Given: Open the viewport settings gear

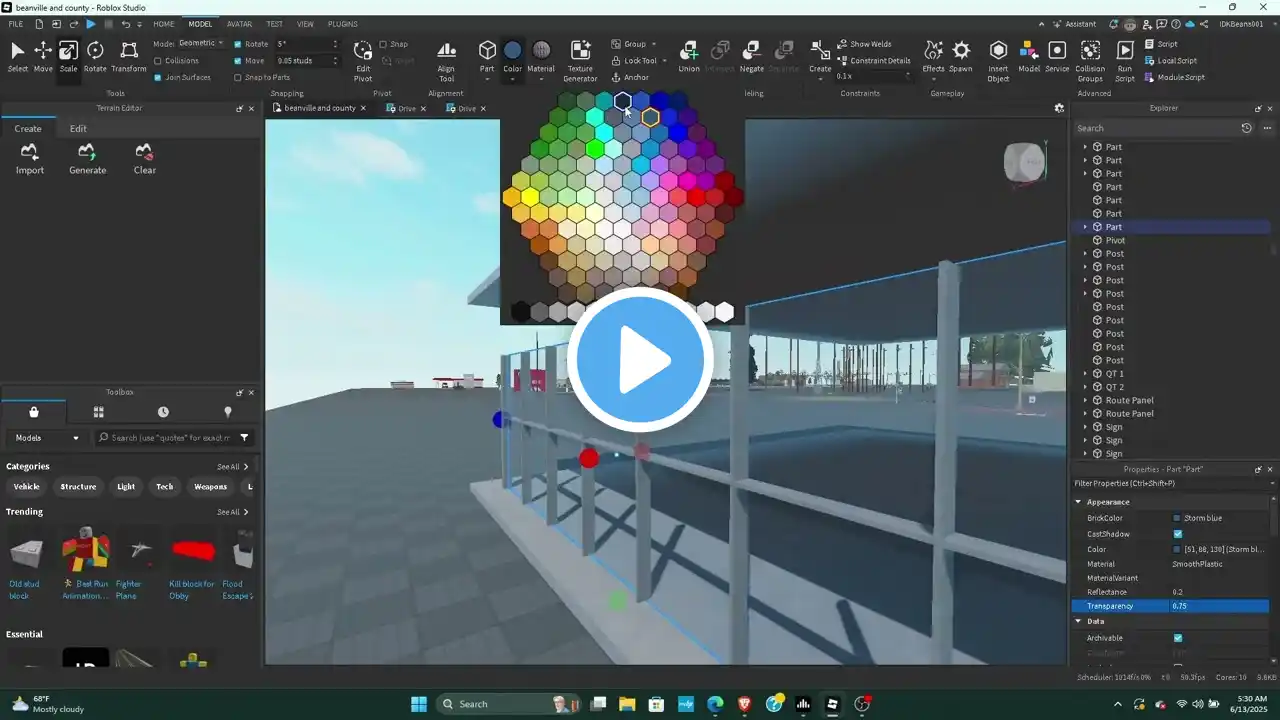Looking at the screenshot, I should tap(1059, 108).
